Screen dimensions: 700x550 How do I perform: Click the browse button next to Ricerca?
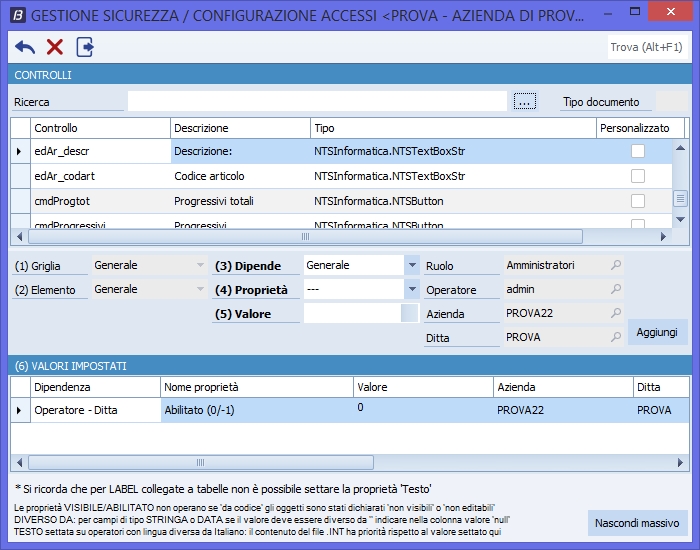tap(526, 101)
